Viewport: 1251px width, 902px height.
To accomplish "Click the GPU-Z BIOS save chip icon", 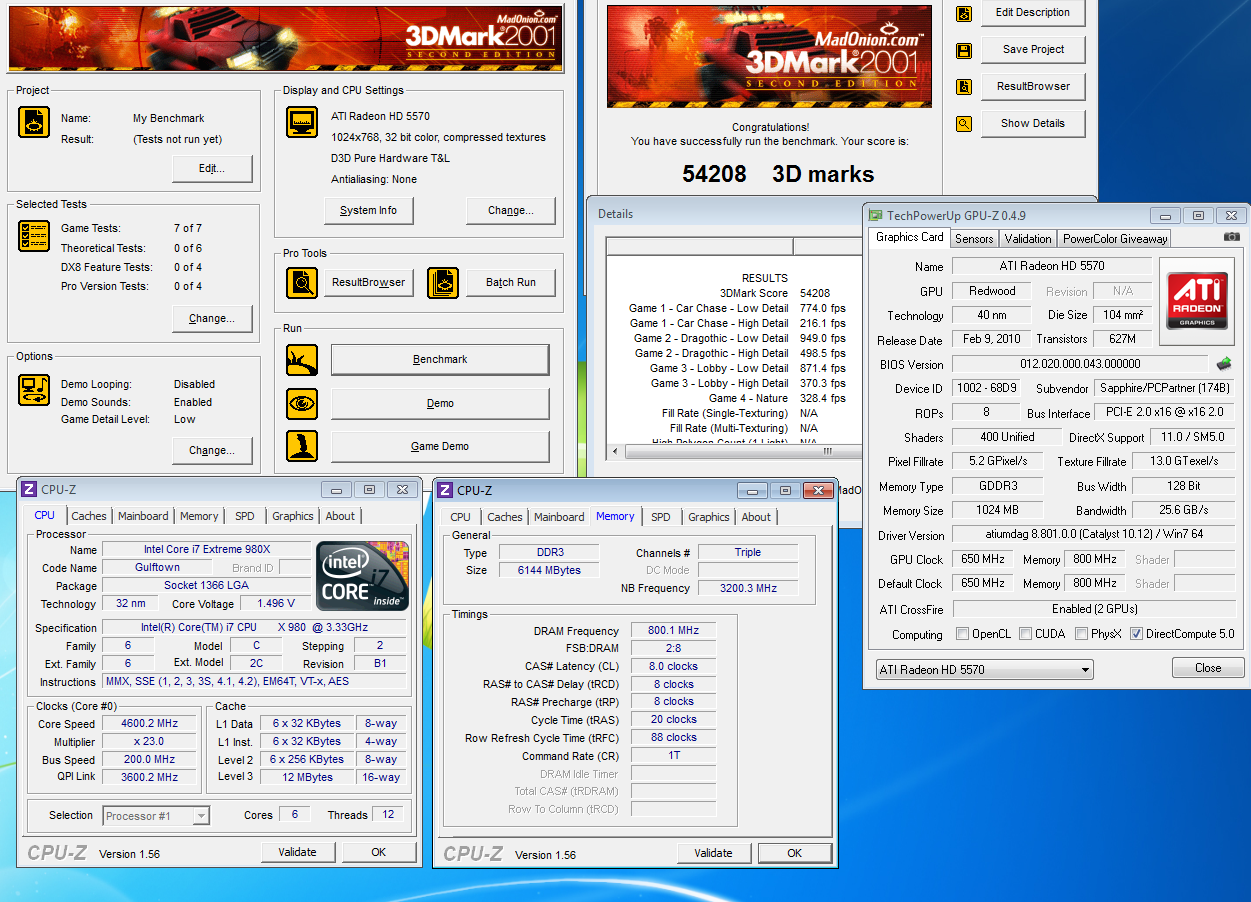I will click(x=1224, y=363).
